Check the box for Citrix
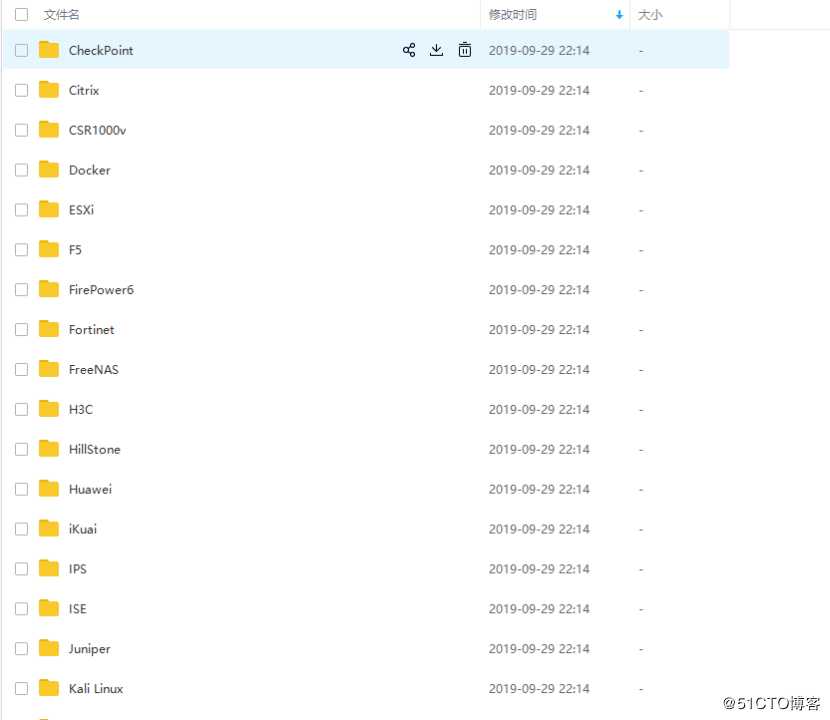 tap(22, 90)
